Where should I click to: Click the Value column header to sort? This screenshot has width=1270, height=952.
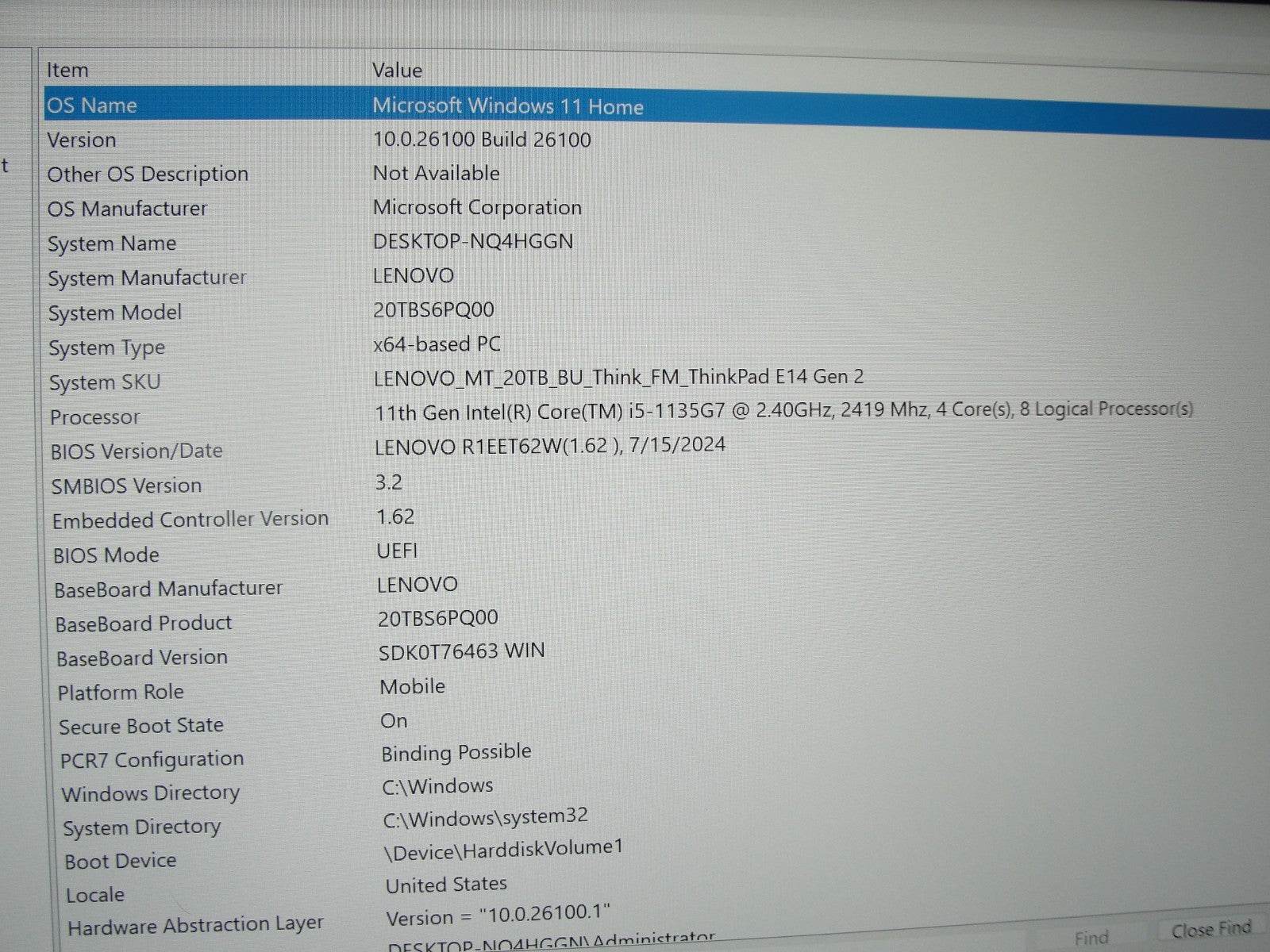[397, 70]
